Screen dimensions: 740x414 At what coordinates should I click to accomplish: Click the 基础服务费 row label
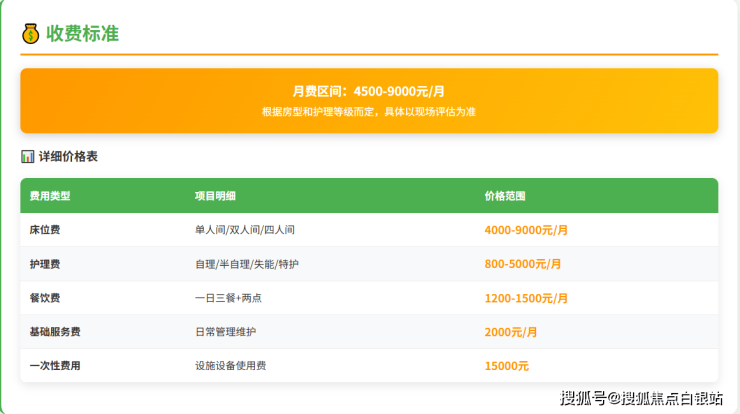click(x=55, y=332)
